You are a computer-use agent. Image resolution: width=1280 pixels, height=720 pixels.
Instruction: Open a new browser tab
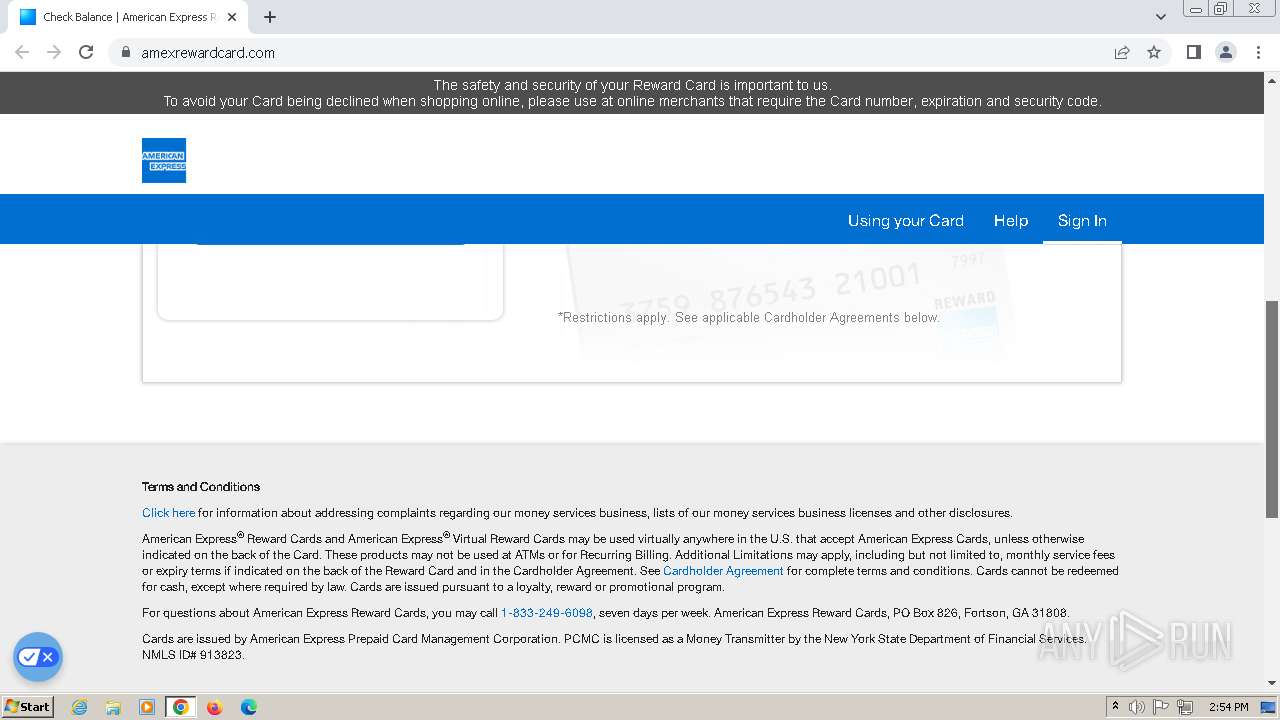click(x=270, y=17)
